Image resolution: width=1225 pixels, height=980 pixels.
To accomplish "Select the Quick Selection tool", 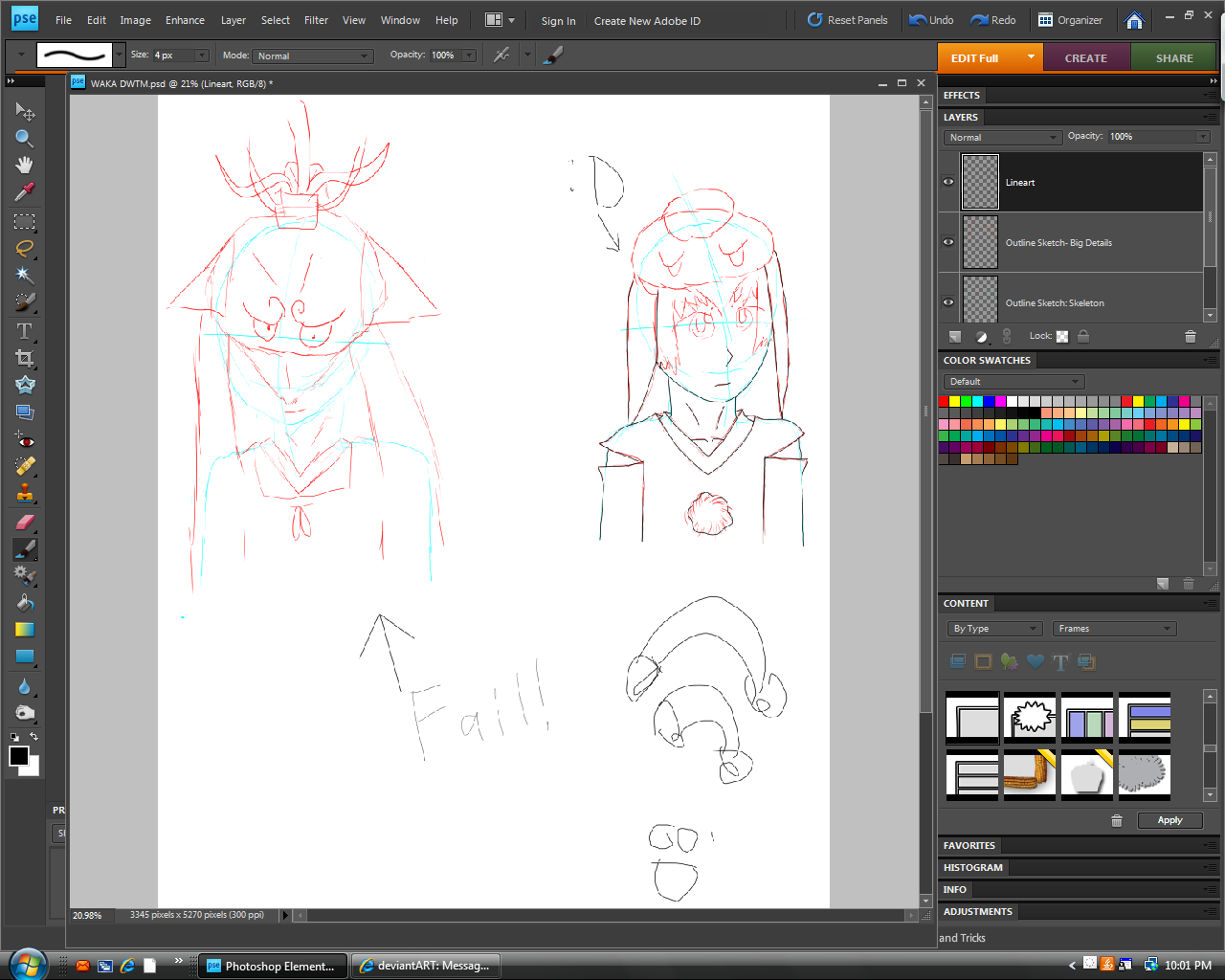I will point(25,302).
